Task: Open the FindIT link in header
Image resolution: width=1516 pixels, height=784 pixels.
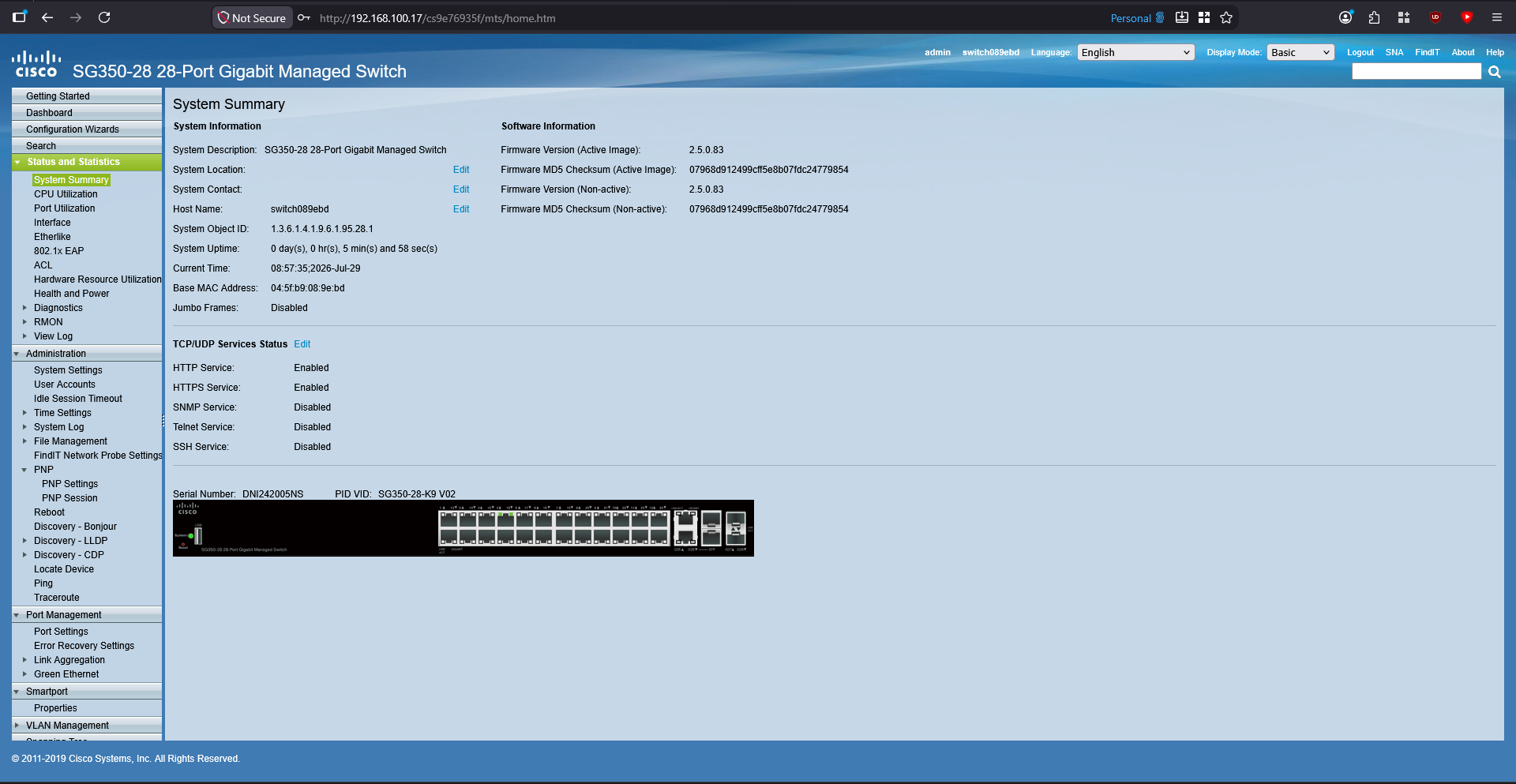Action: point(1427,52)
